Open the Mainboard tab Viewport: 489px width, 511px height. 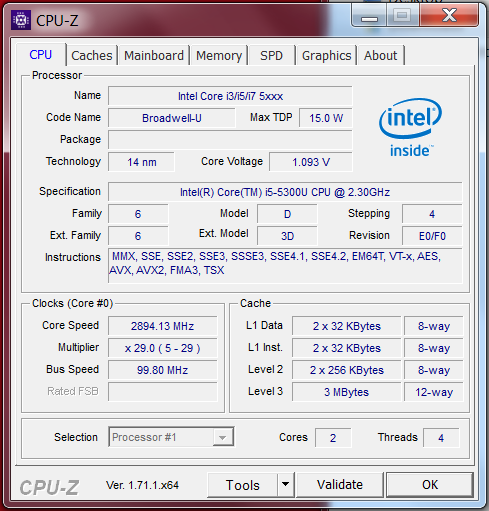click(x=154, y=55)
